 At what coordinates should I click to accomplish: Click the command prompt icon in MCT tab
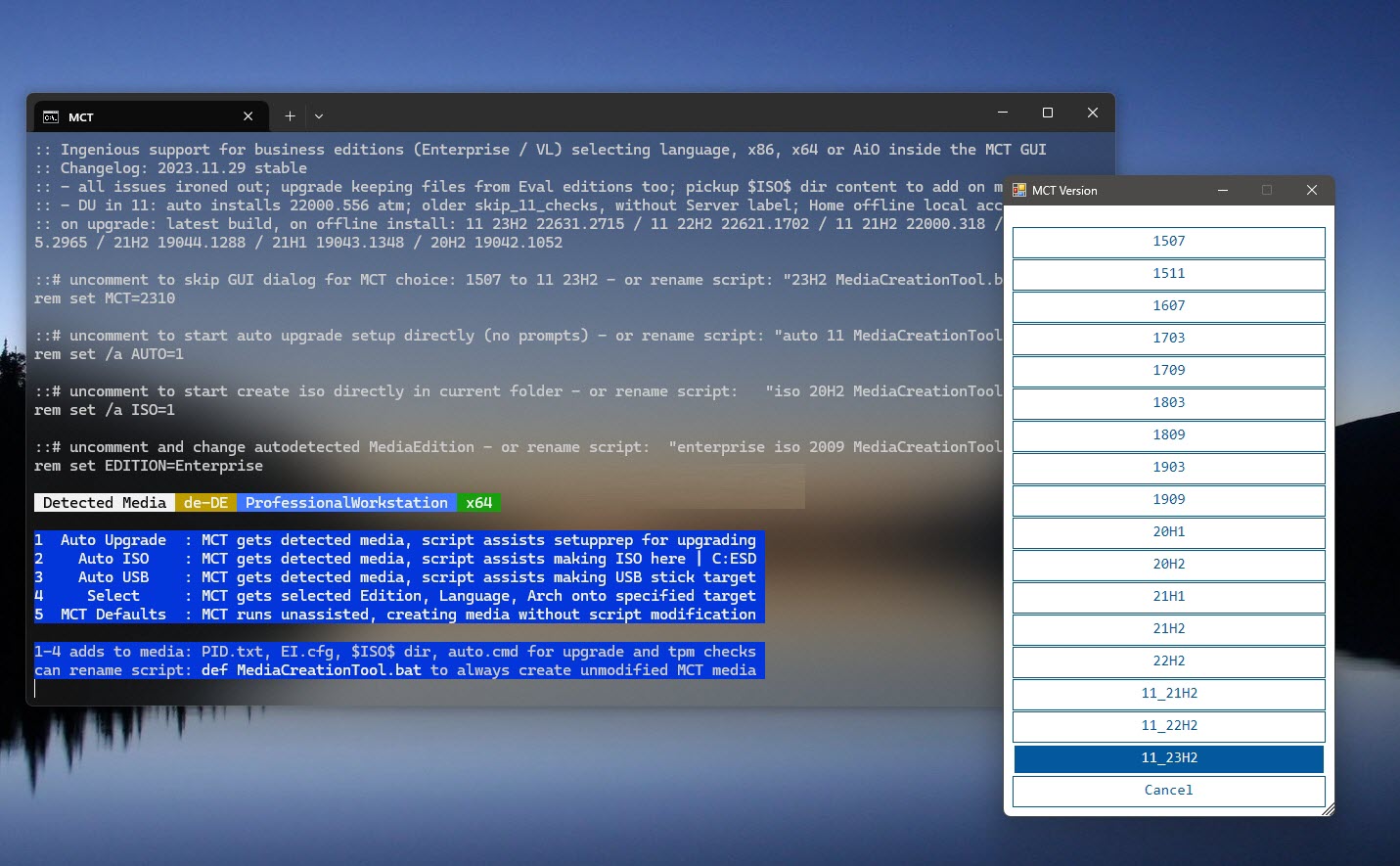[51, 117]
